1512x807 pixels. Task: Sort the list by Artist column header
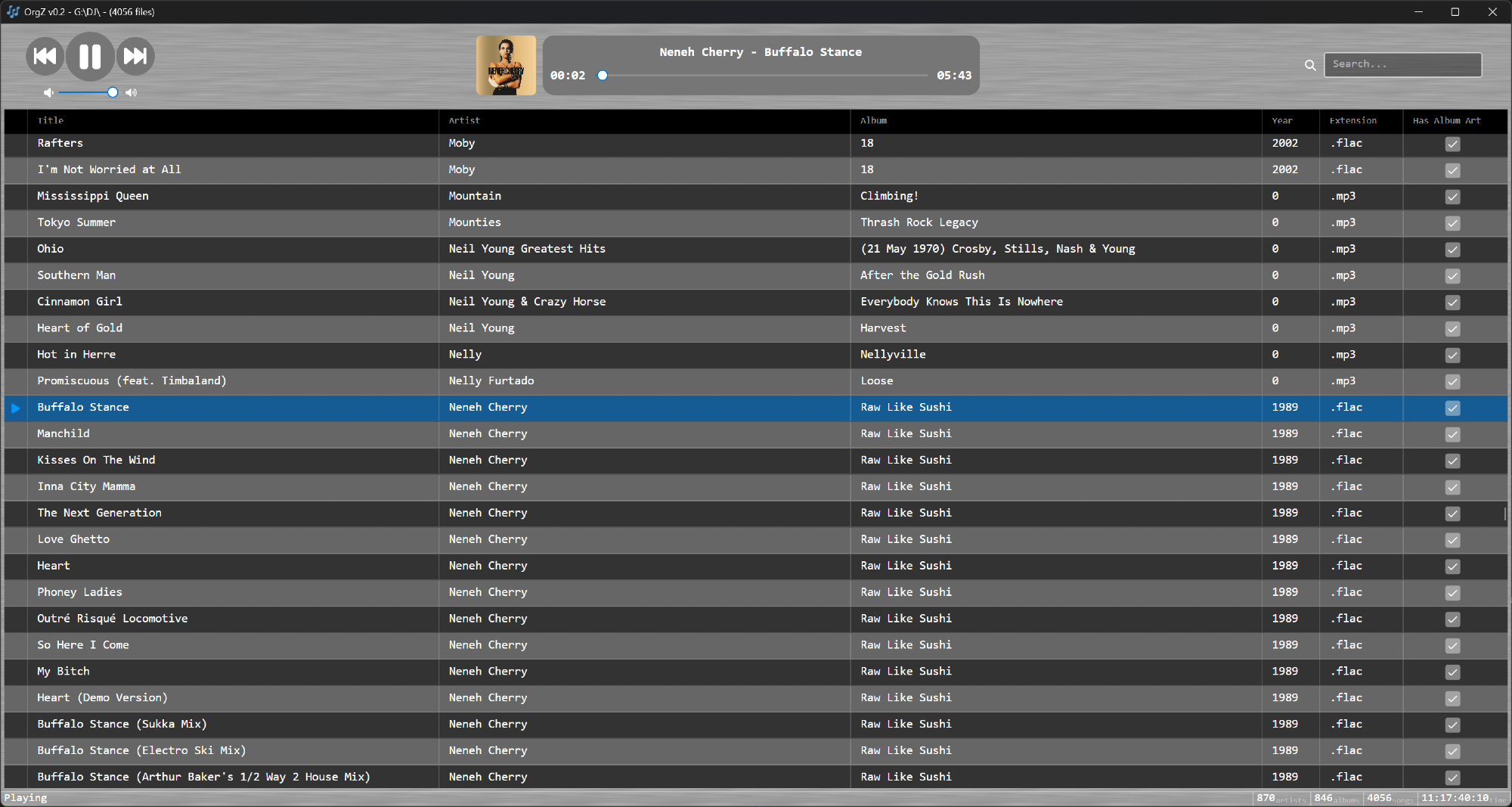(464, 120)
